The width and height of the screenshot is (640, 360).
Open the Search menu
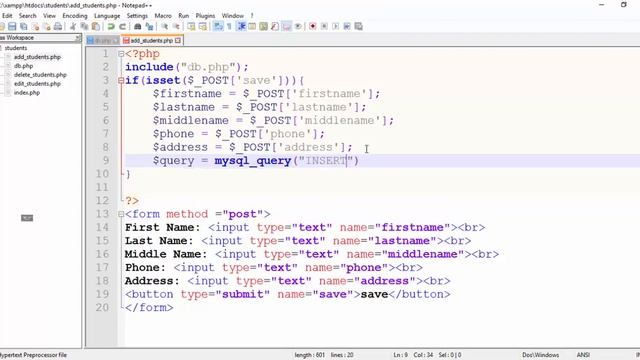28,16
